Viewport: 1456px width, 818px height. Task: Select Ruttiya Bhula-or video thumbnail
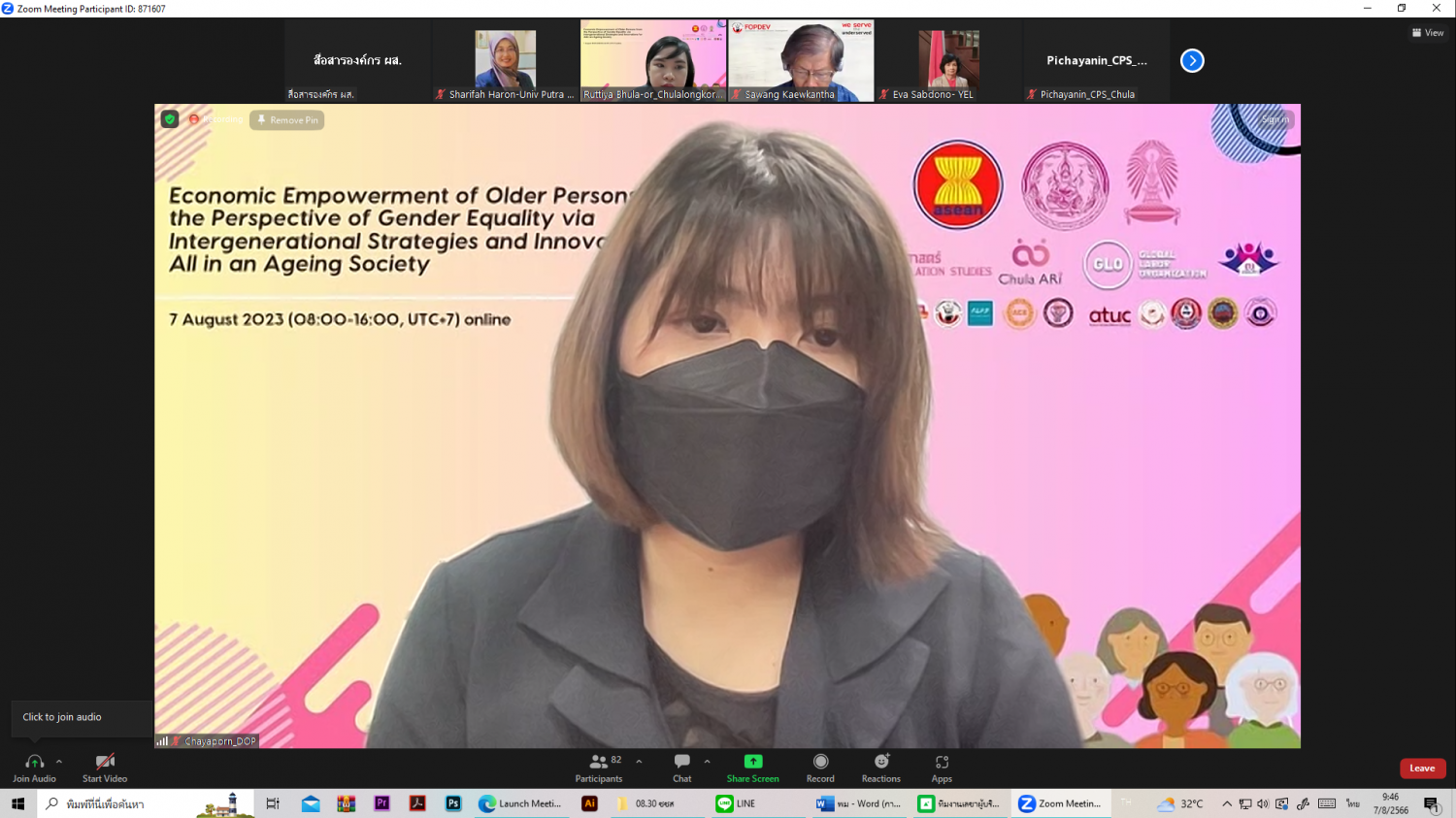[653, 60]
